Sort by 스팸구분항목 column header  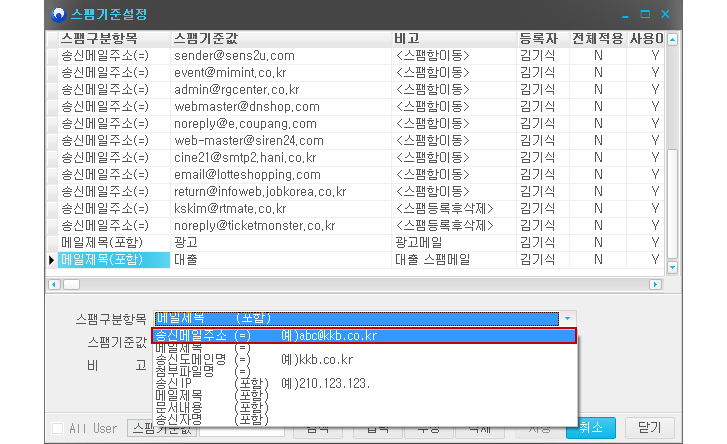(114, 38)
